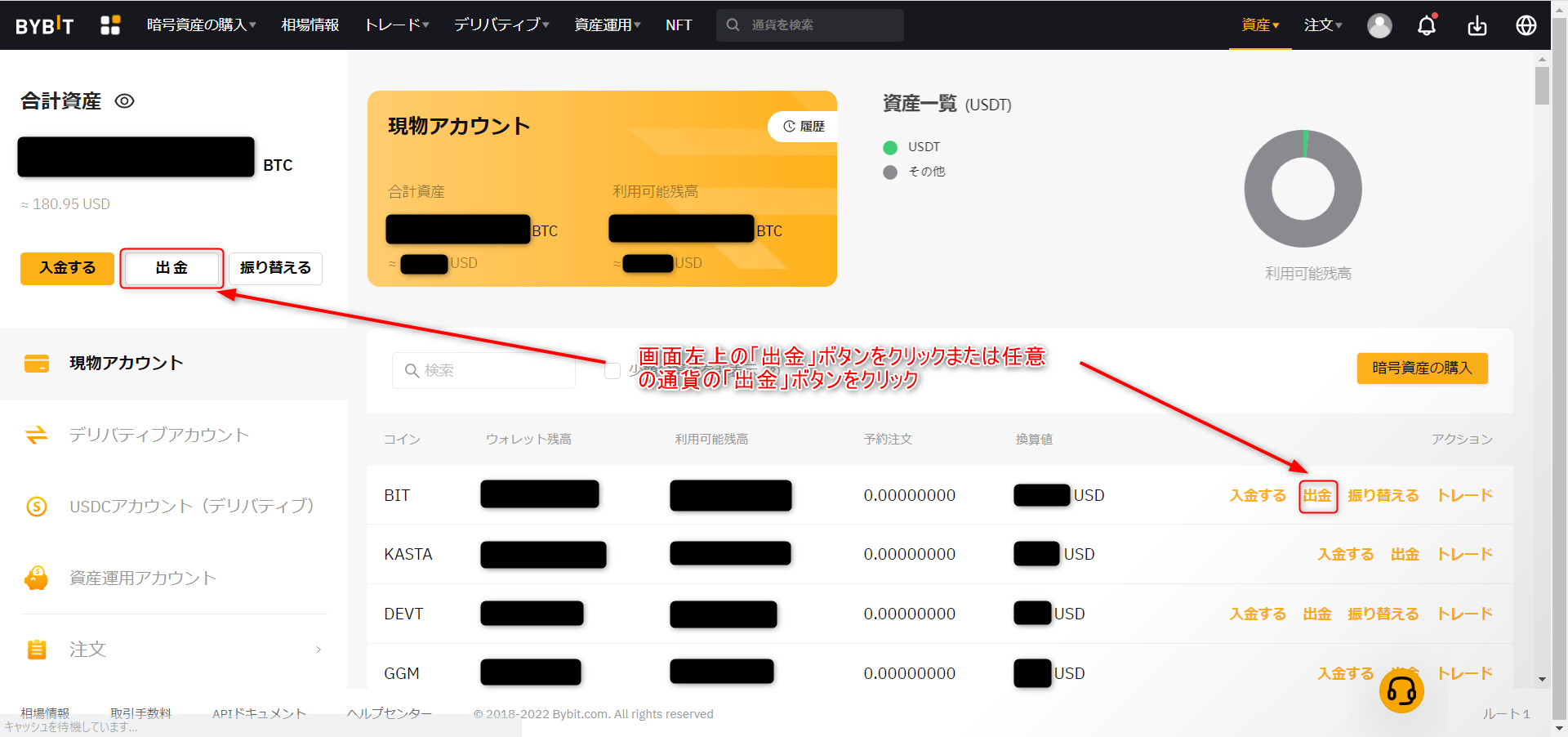Click the app download icon
This screenshot has width=1568, height=737.
tap(1477, 25)
